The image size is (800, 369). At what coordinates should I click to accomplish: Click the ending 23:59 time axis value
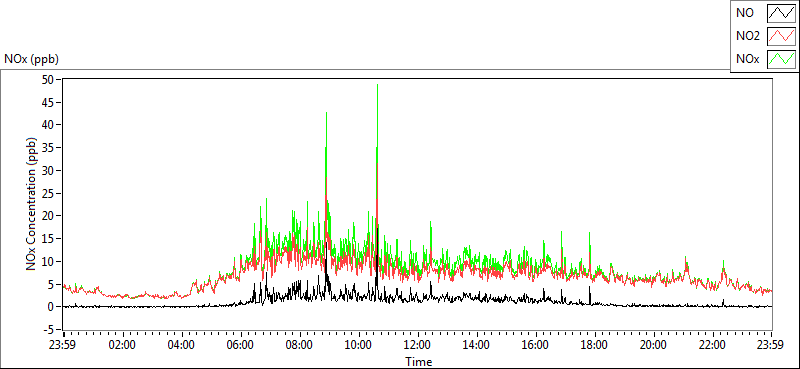pyautogui.click(x=771, y=344)
